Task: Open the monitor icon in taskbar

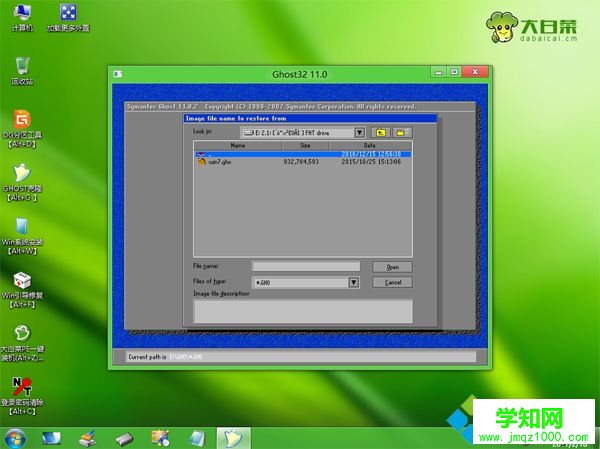Action: click(x=51, y=439)
